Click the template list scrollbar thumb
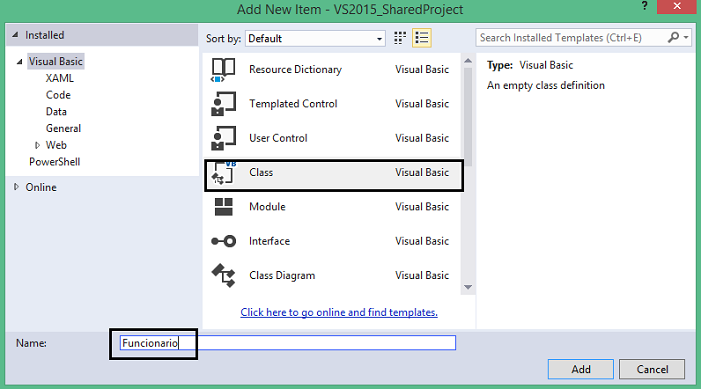Image resolution: width=701 pixels, height=389 pixels. coord(468,116)
